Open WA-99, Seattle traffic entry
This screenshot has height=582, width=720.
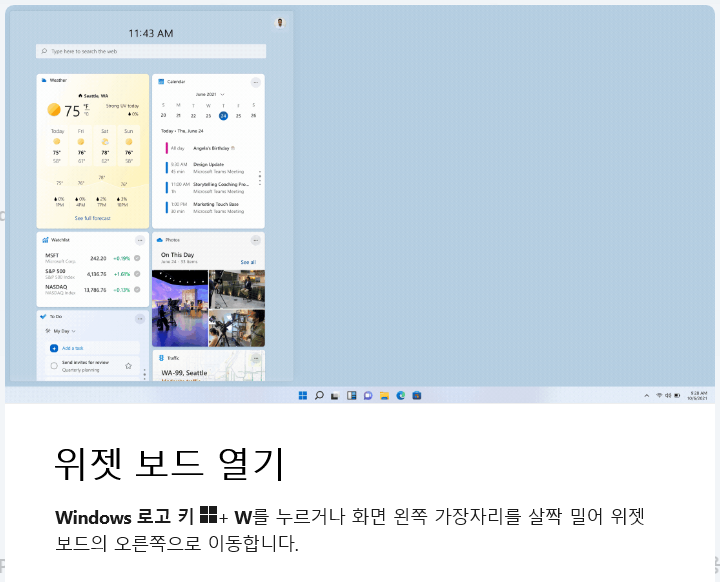(184, 373)
